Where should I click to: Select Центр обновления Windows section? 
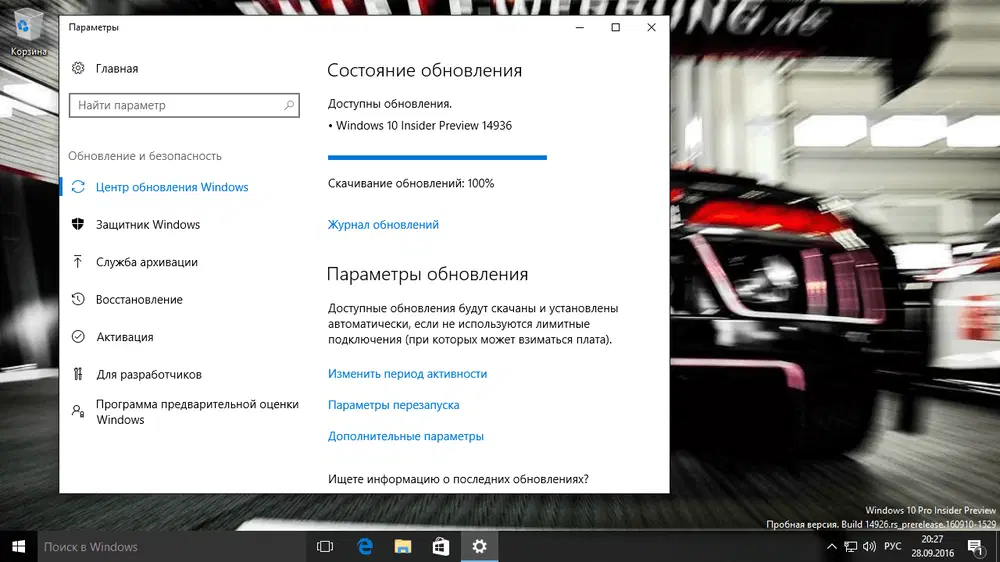click(x=172, y=187)
